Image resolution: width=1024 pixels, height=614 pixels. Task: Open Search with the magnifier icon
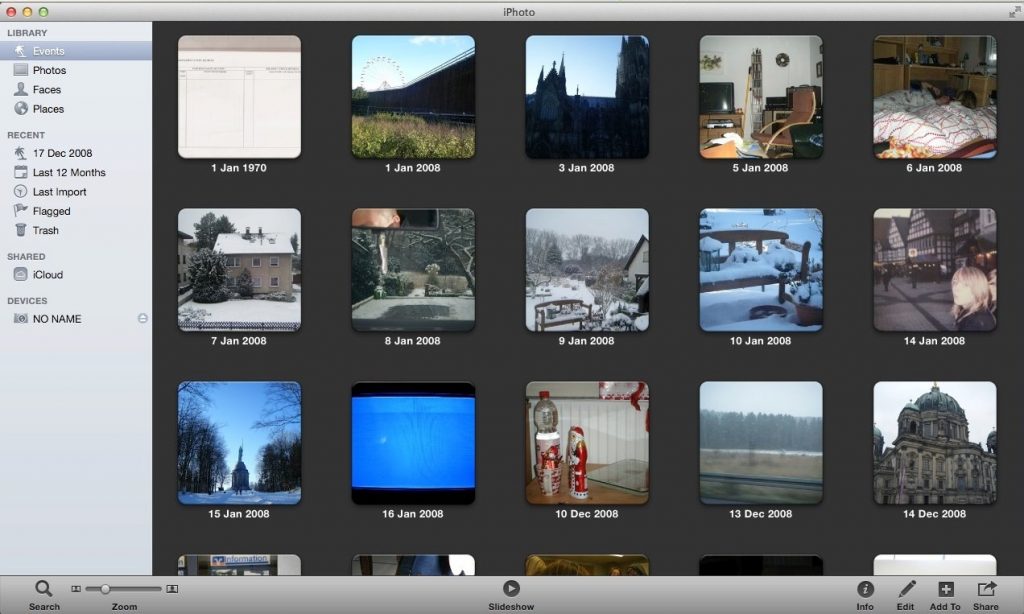[44, 589]
